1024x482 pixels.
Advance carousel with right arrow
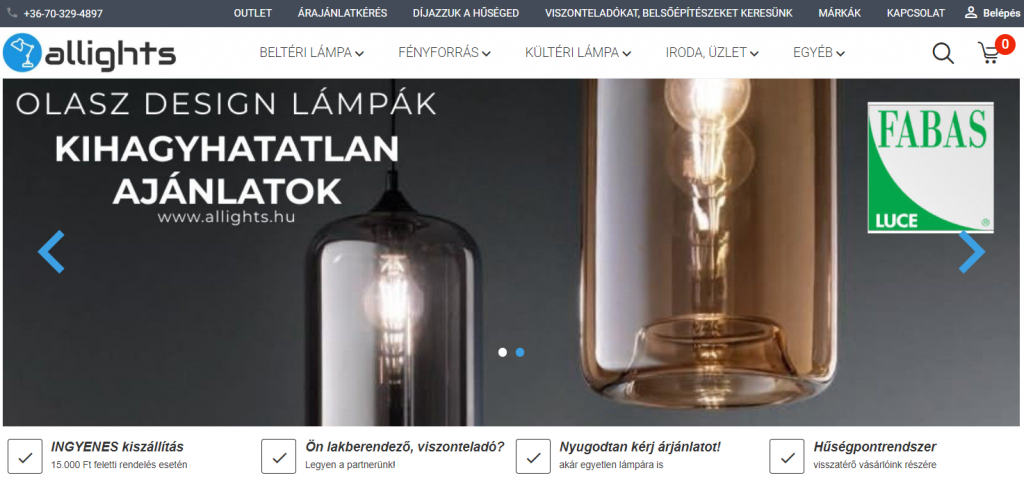(x=972, y=251)
